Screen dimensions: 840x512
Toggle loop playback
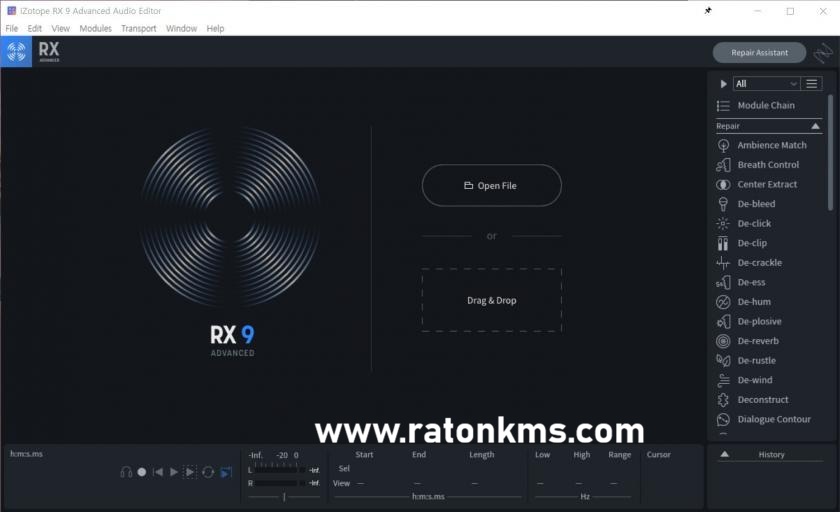coord(208,472)
